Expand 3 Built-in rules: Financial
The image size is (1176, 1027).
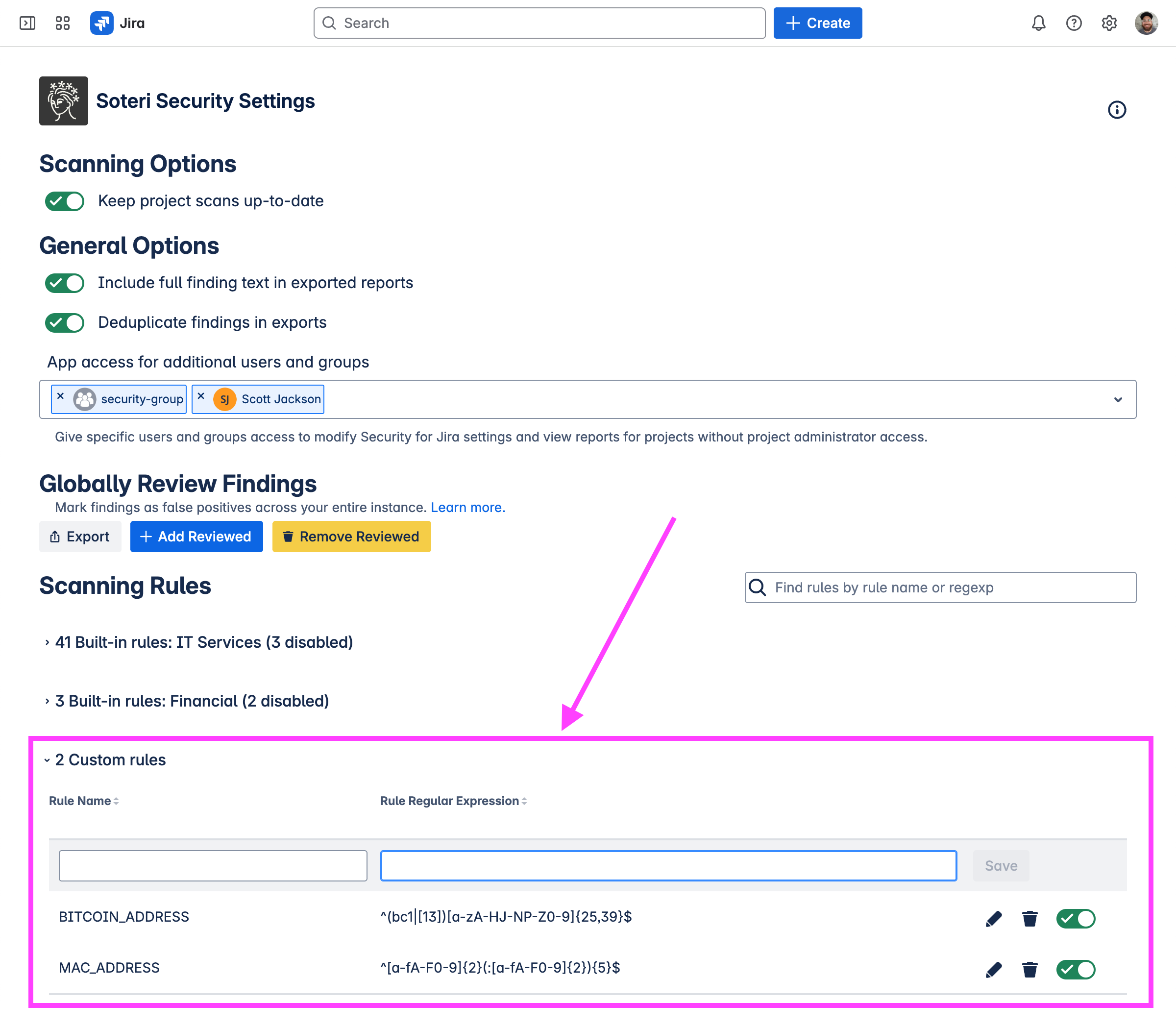(192, 701)
